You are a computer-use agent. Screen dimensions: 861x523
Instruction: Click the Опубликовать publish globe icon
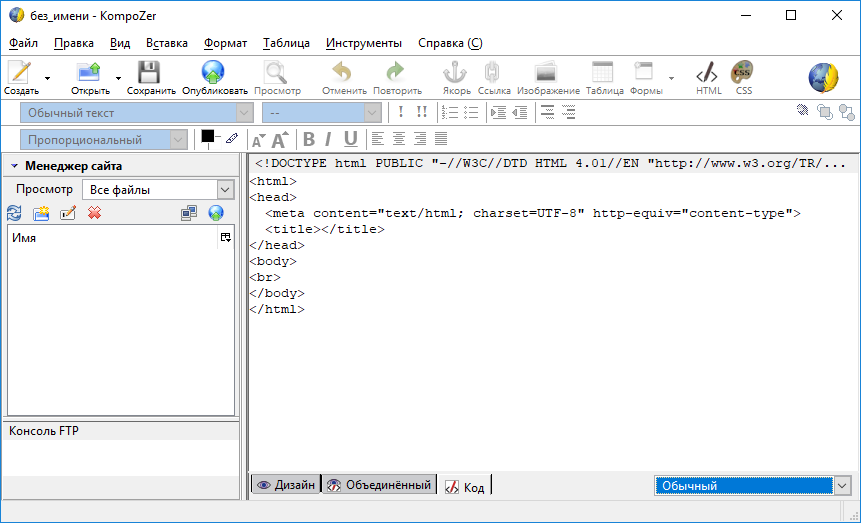pyautogui.click(x=213, y=73)
